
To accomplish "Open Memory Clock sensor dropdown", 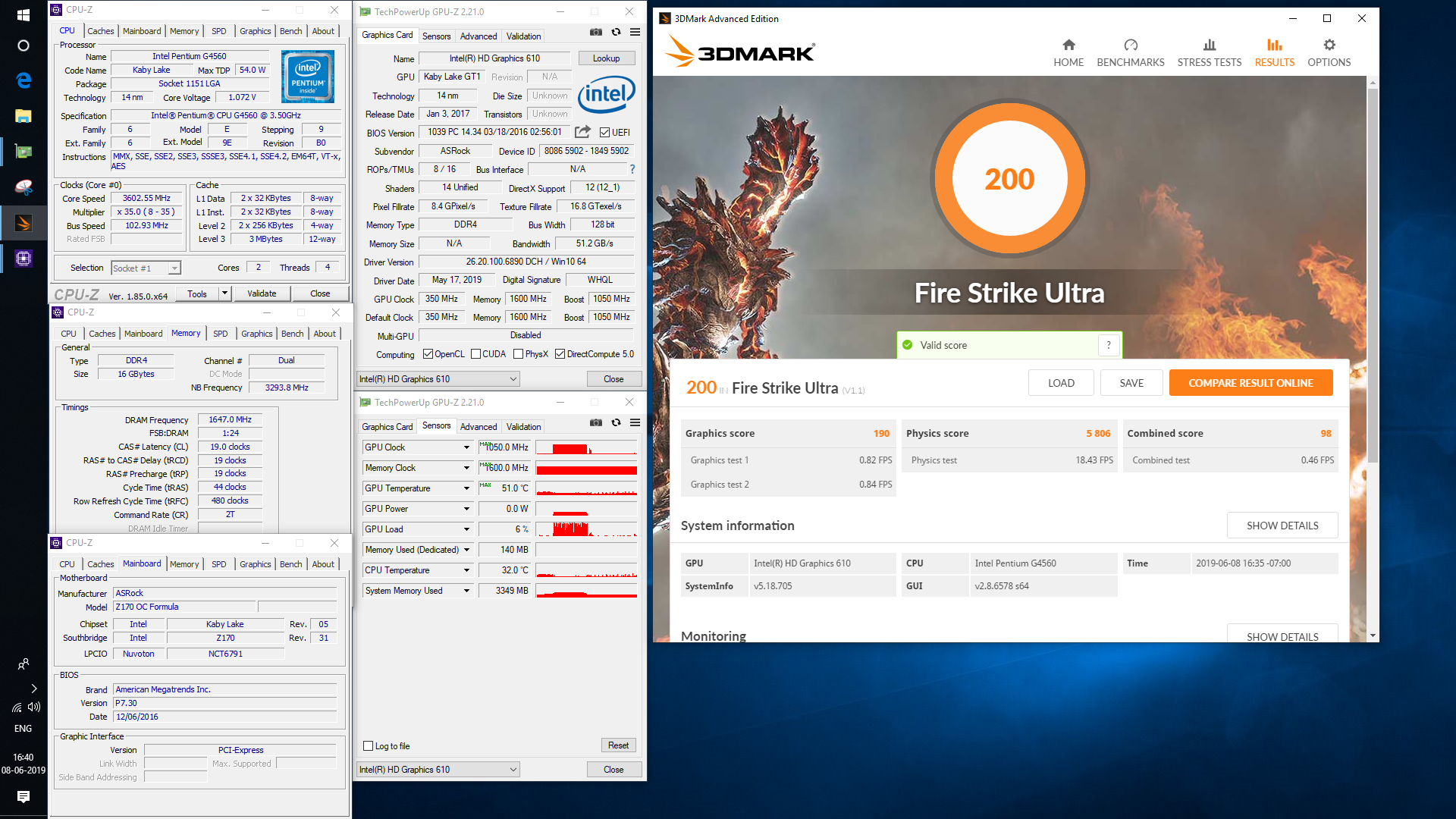I will coord(466,468).
